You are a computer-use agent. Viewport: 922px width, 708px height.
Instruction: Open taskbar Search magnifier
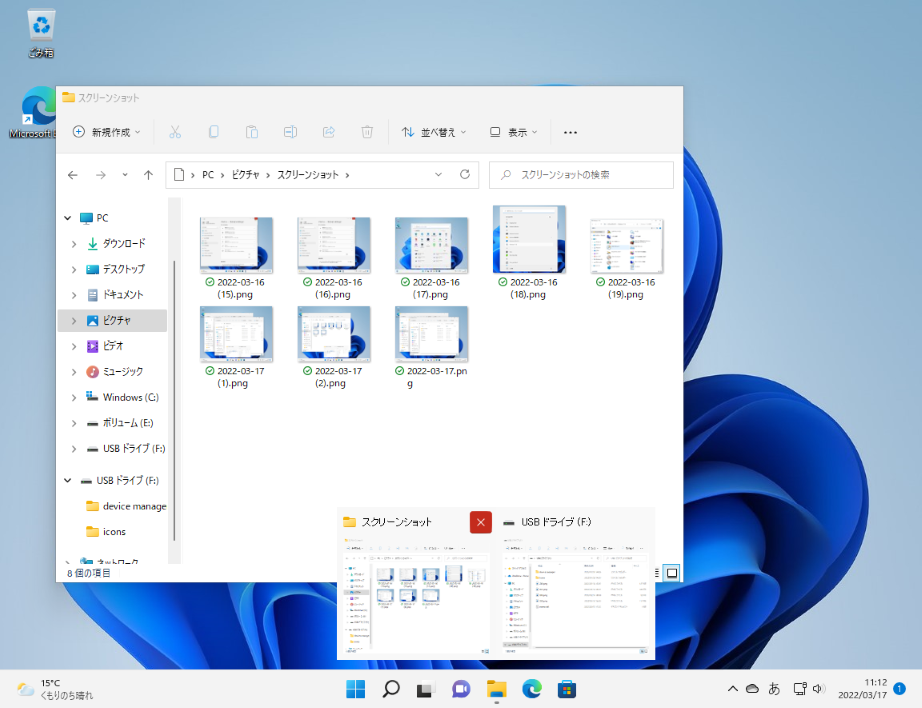coord(390,689)
